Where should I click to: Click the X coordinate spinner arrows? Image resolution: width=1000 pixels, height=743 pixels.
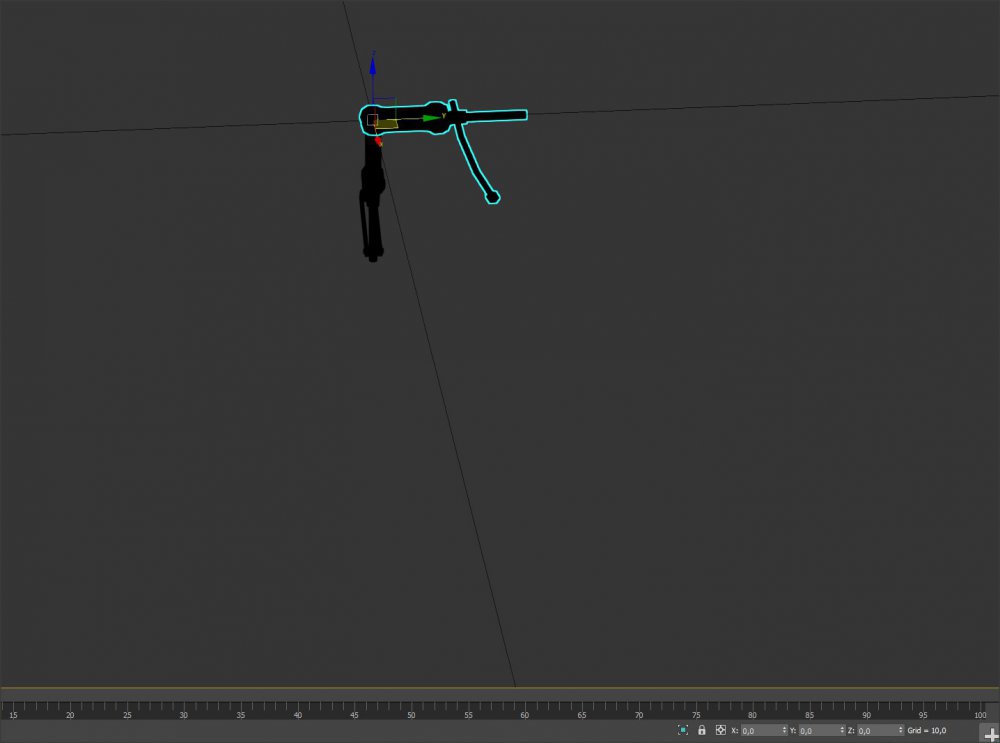(x=784, y=731)
